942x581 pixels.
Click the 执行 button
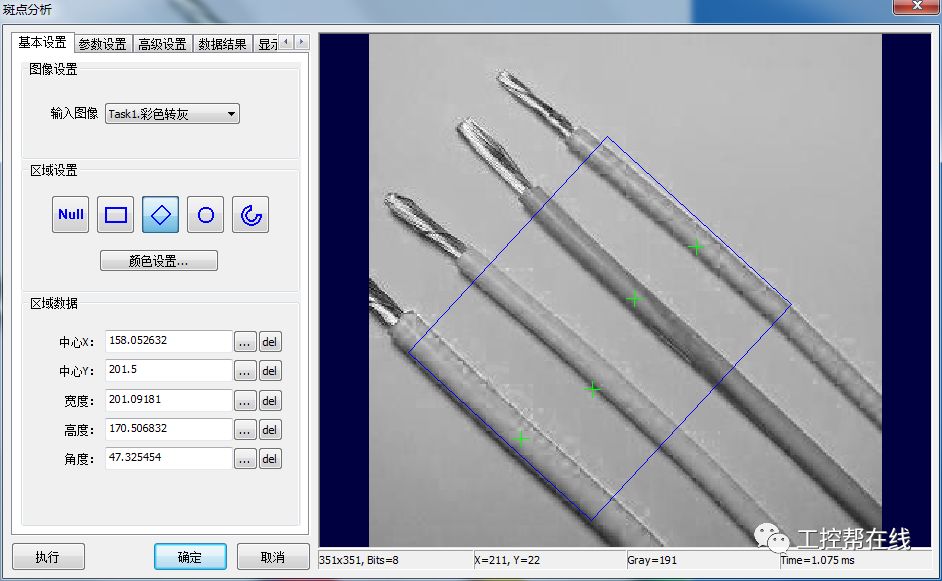[x=48, y=557]
